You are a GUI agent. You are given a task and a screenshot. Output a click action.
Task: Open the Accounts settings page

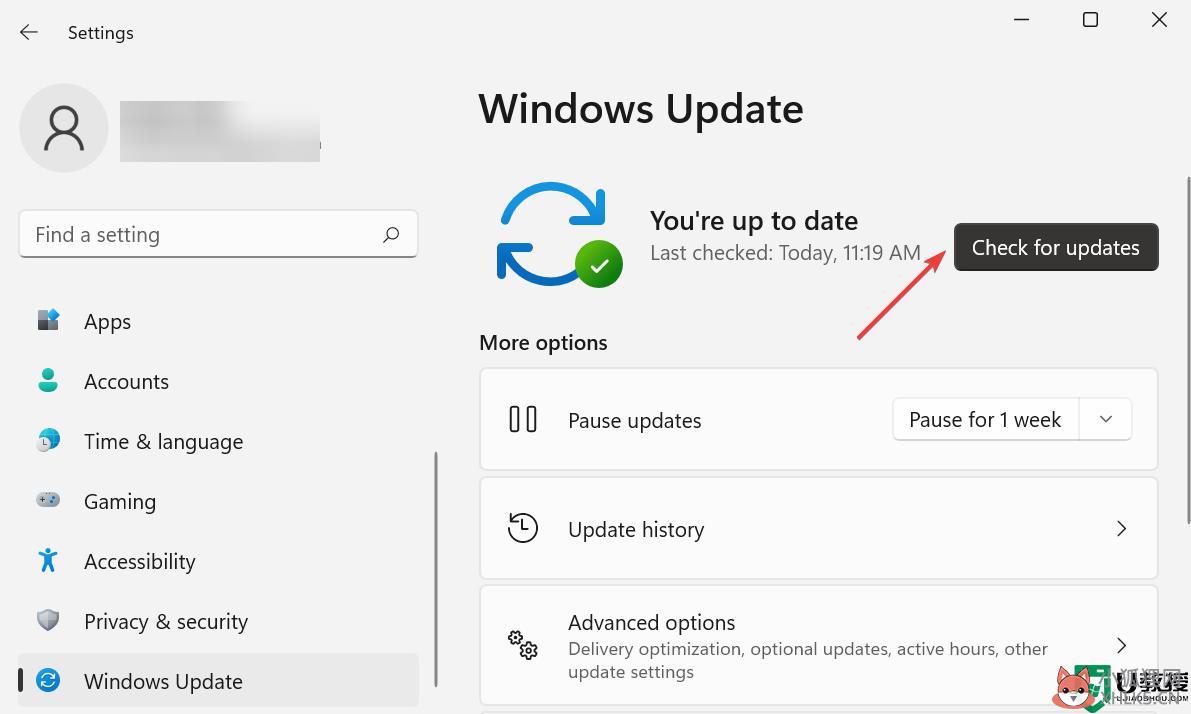218,381
